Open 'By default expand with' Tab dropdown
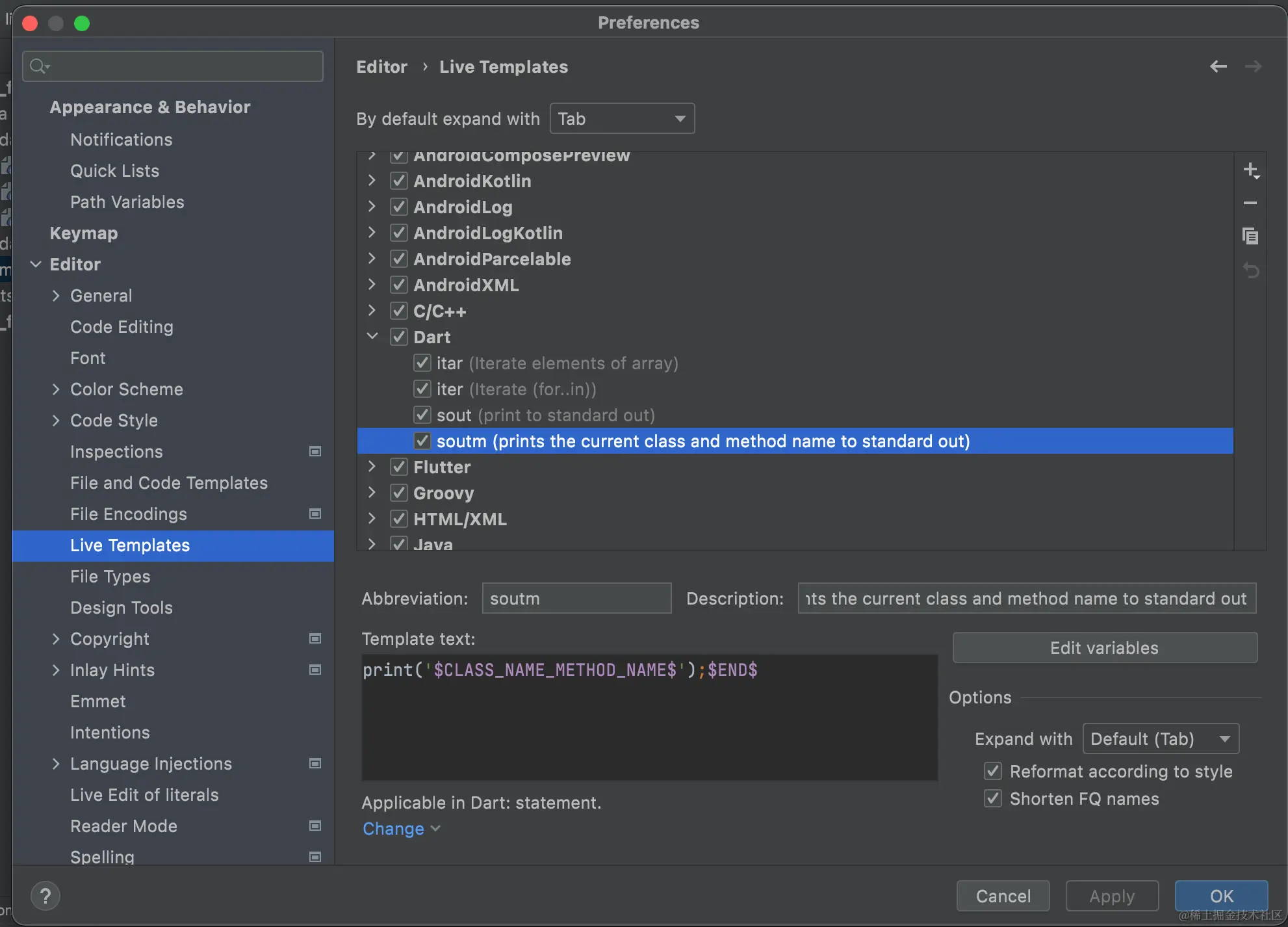The image size is (1288, 927). pos(622,119)
